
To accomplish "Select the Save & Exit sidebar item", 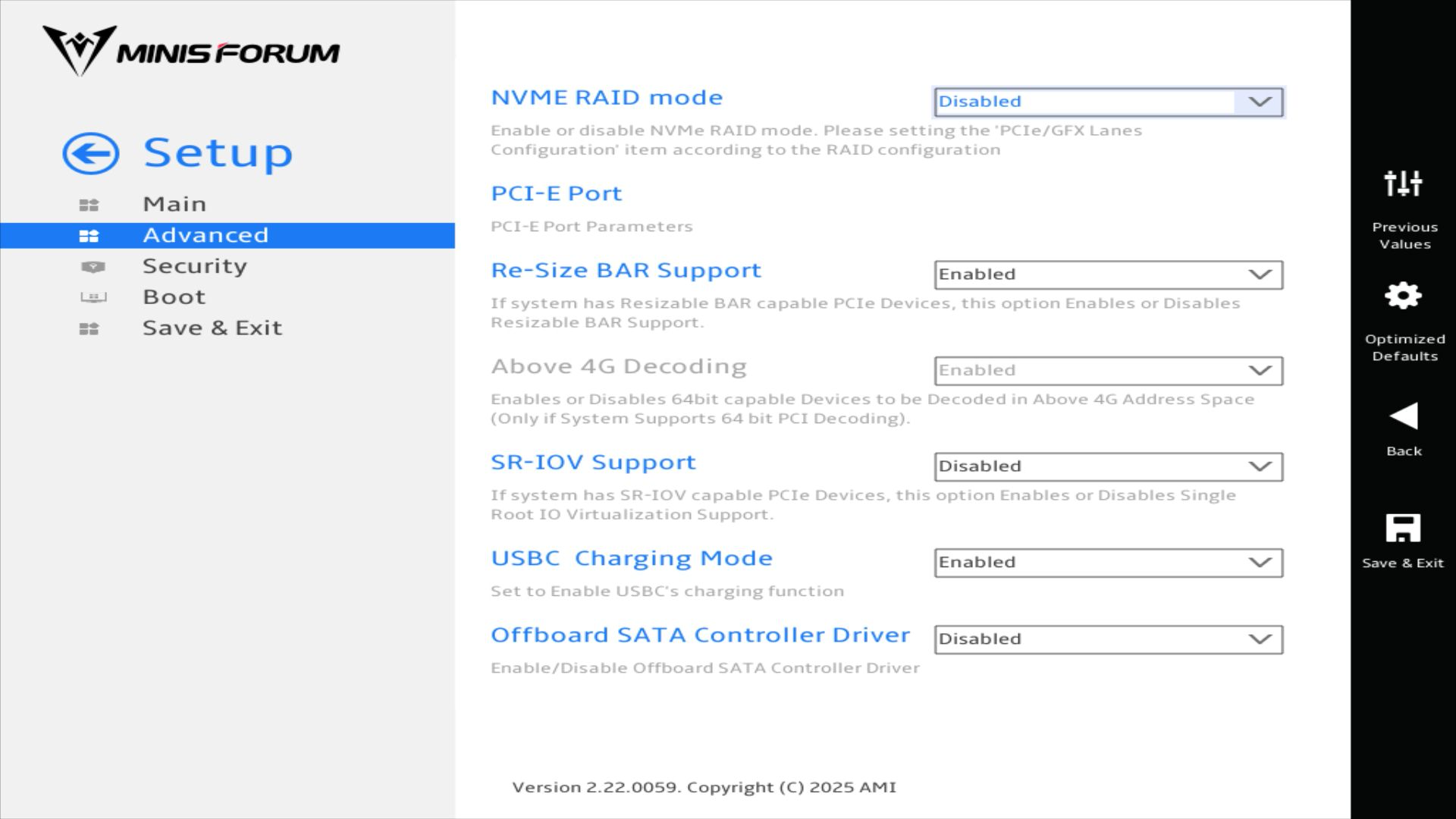I will tap(212, 328).
